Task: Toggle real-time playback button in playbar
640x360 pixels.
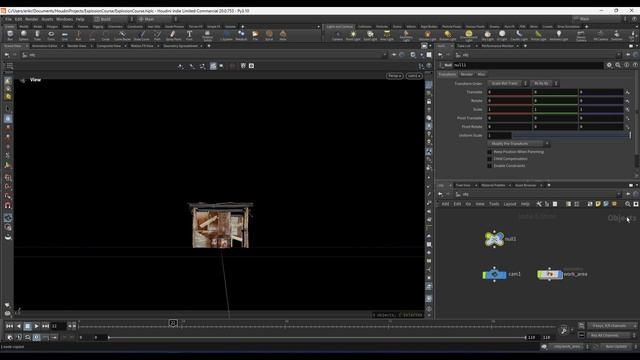Action: point(36,338)
